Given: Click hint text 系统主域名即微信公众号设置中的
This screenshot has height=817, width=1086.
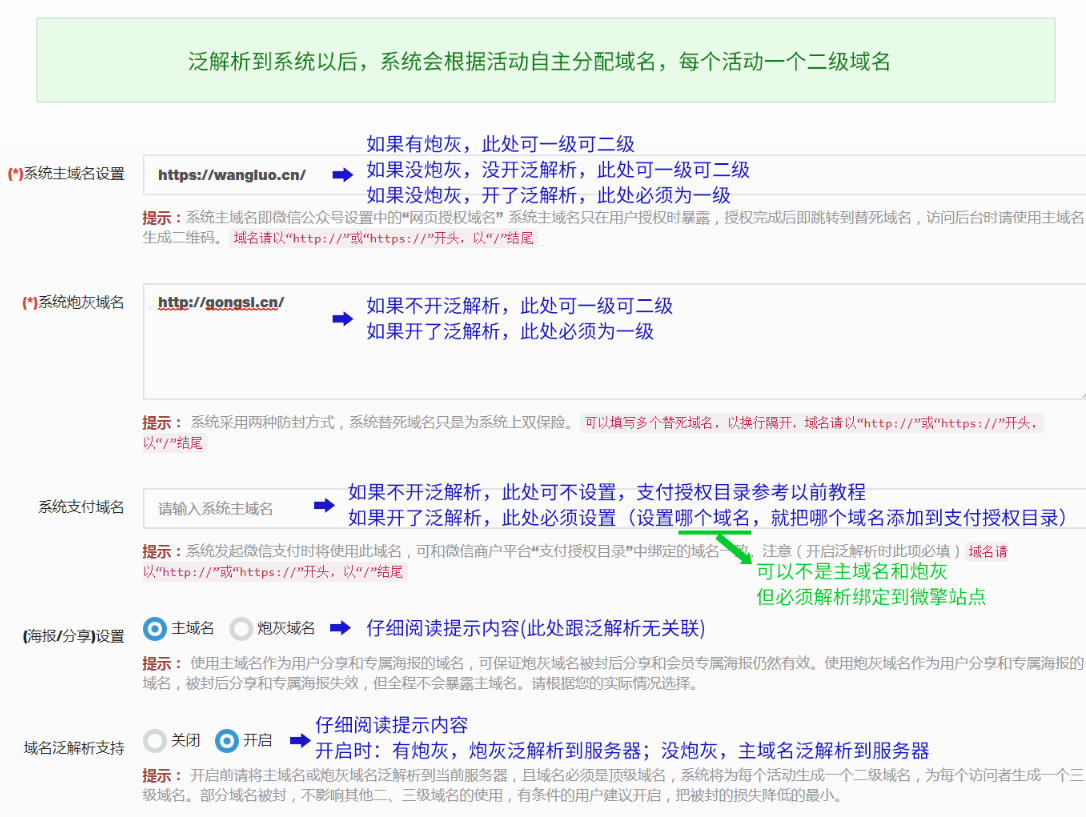Looking at the screenshot, I should pos(294,218).
